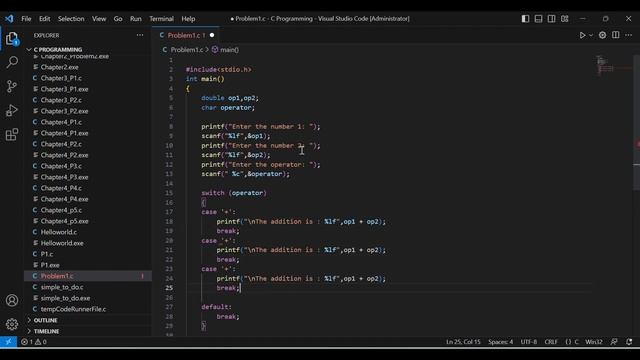Open the remote window status bar icon
The width and height of the screenshot is (640, 360).
click(8, 342)
